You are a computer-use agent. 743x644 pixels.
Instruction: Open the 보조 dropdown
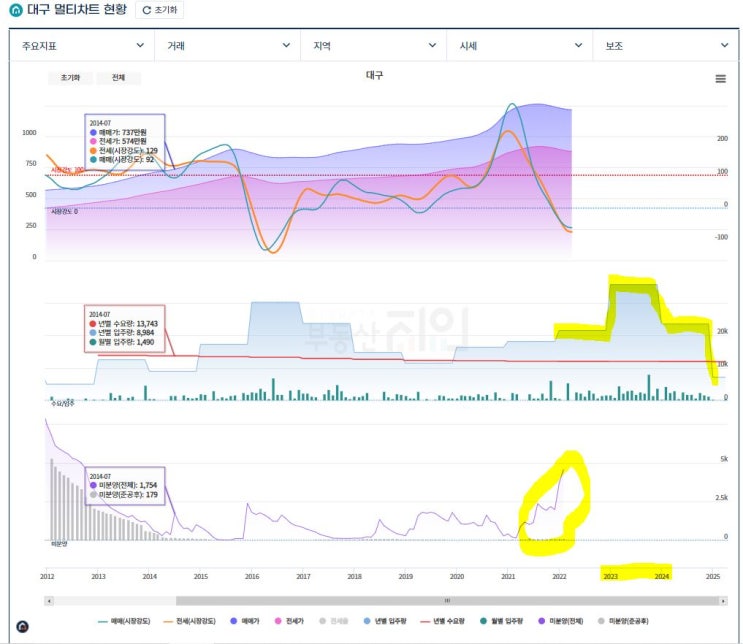coord(666,45)
